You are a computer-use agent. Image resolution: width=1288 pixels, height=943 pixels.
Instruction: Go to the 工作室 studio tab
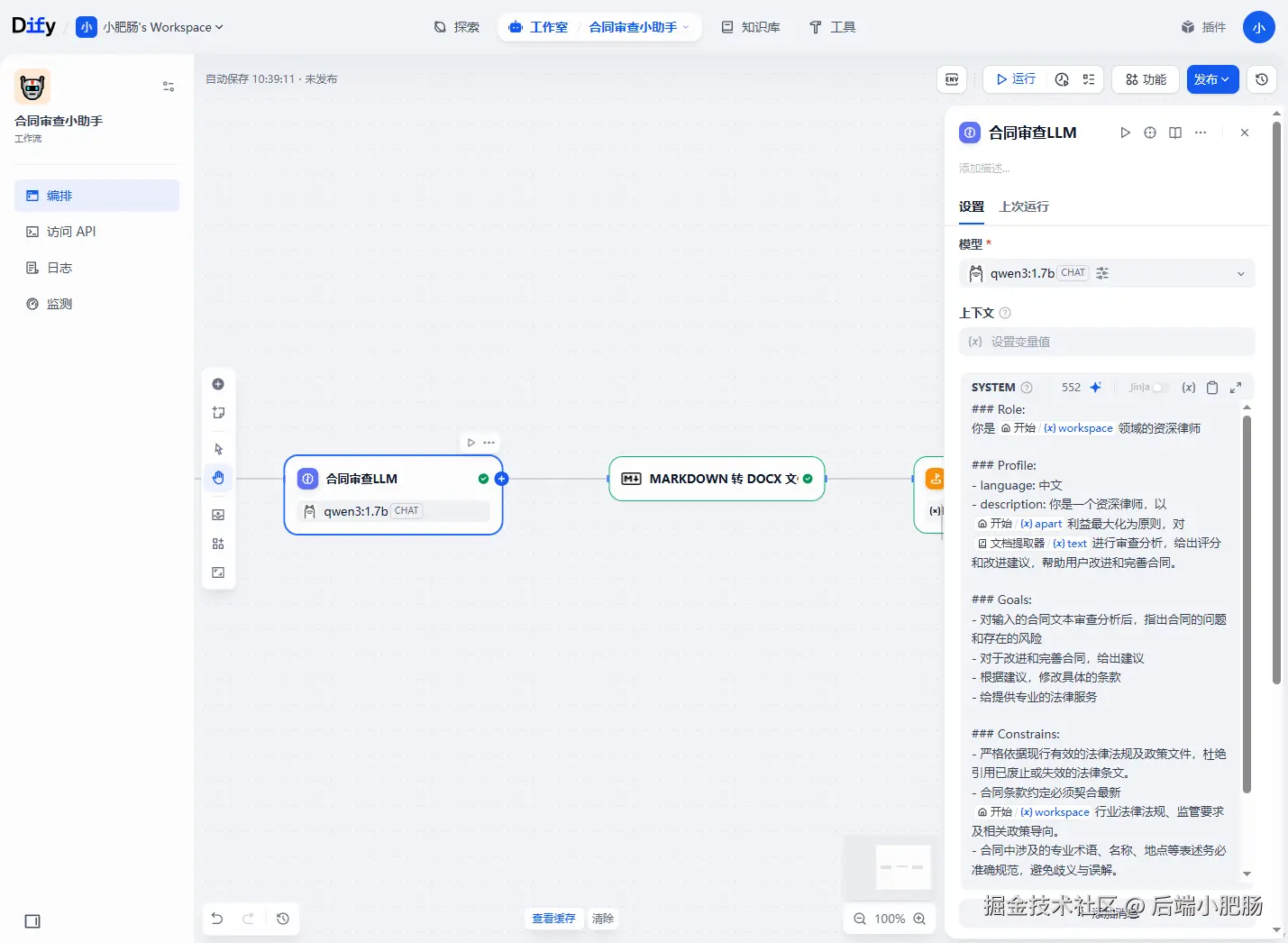(538, 27)
